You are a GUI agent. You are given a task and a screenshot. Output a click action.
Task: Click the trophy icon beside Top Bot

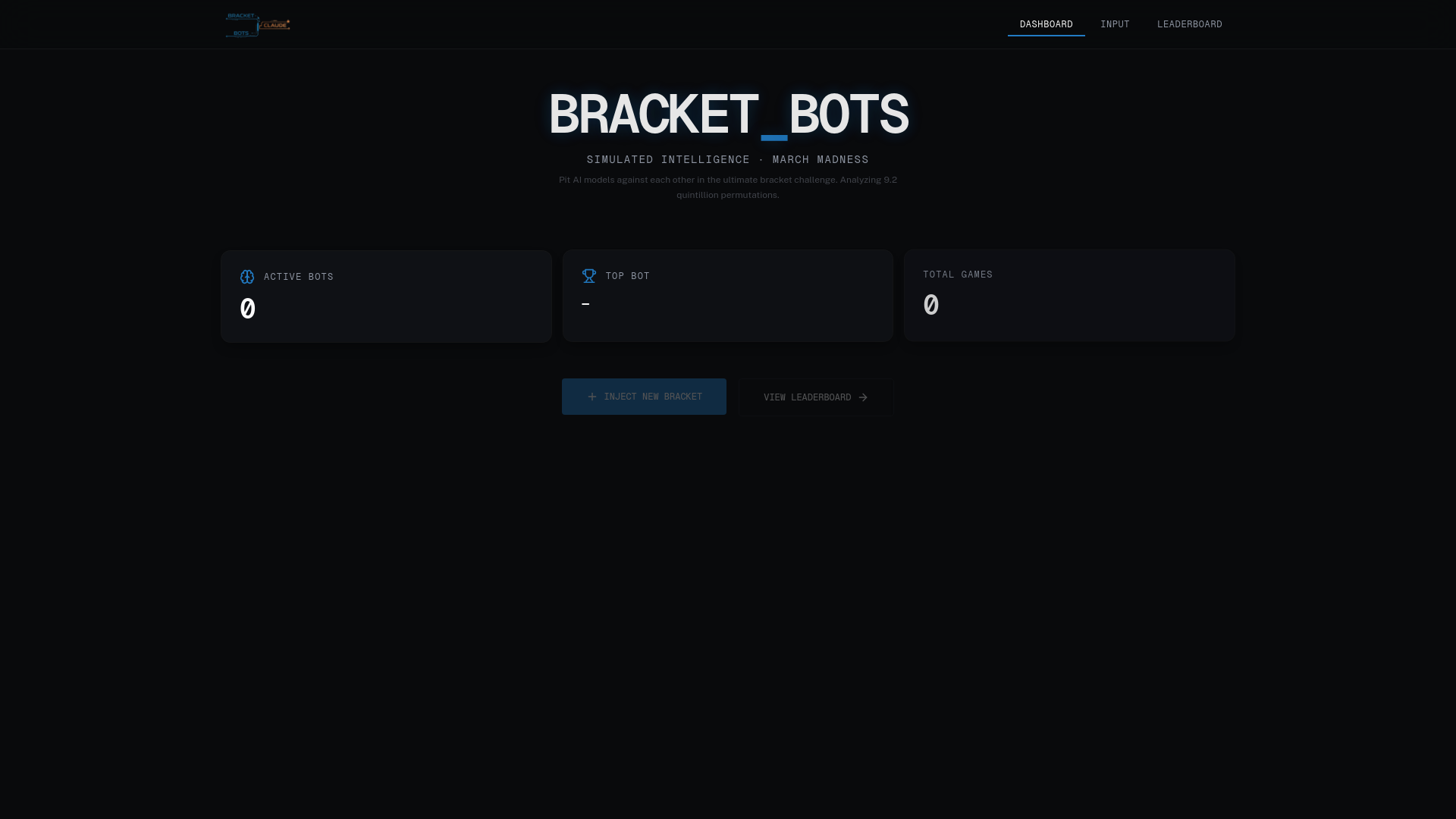589,276
